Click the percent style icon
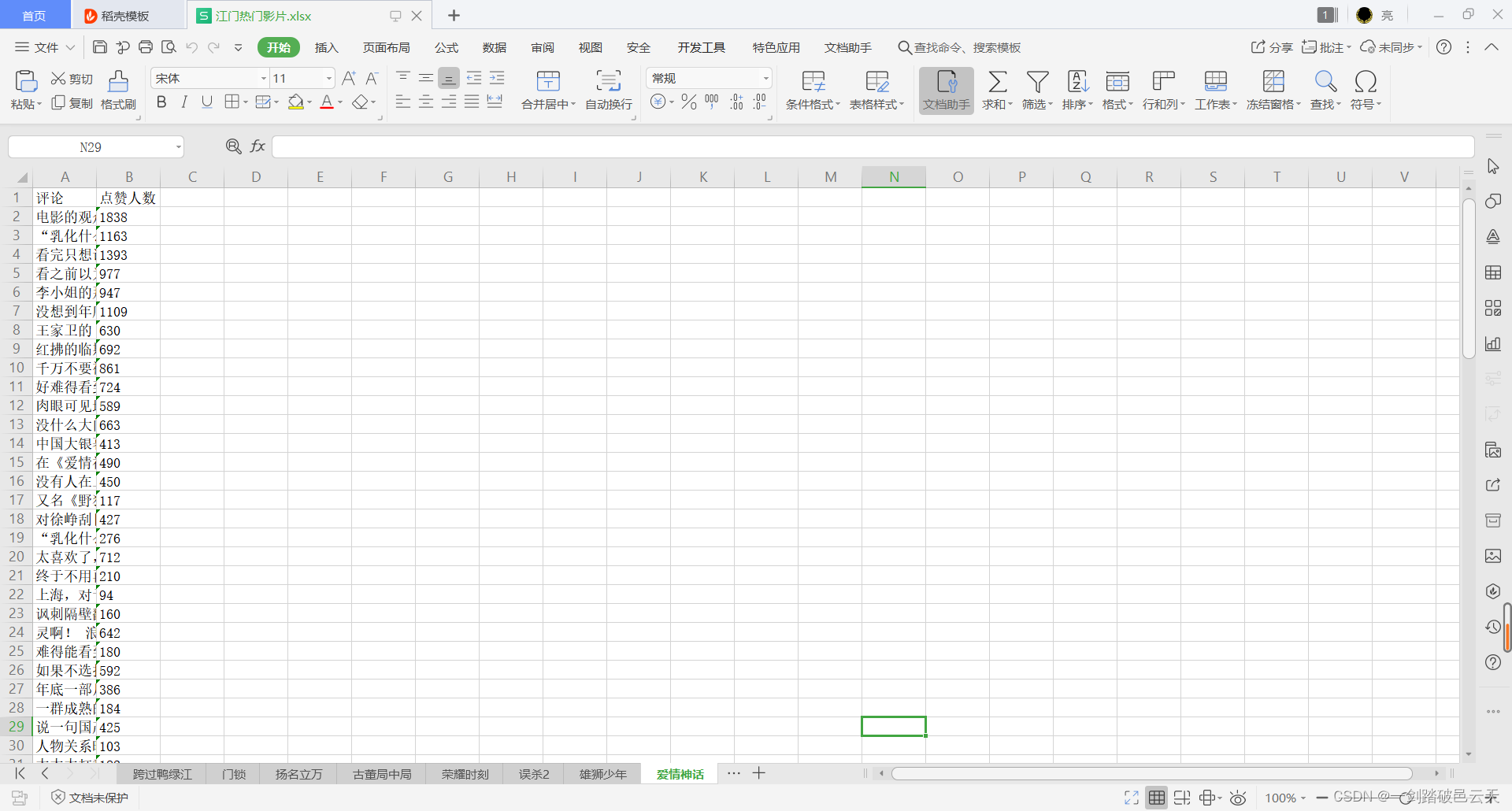This screenshot has height=811, width=1512. pyautogui.click(x=689, y=102)
